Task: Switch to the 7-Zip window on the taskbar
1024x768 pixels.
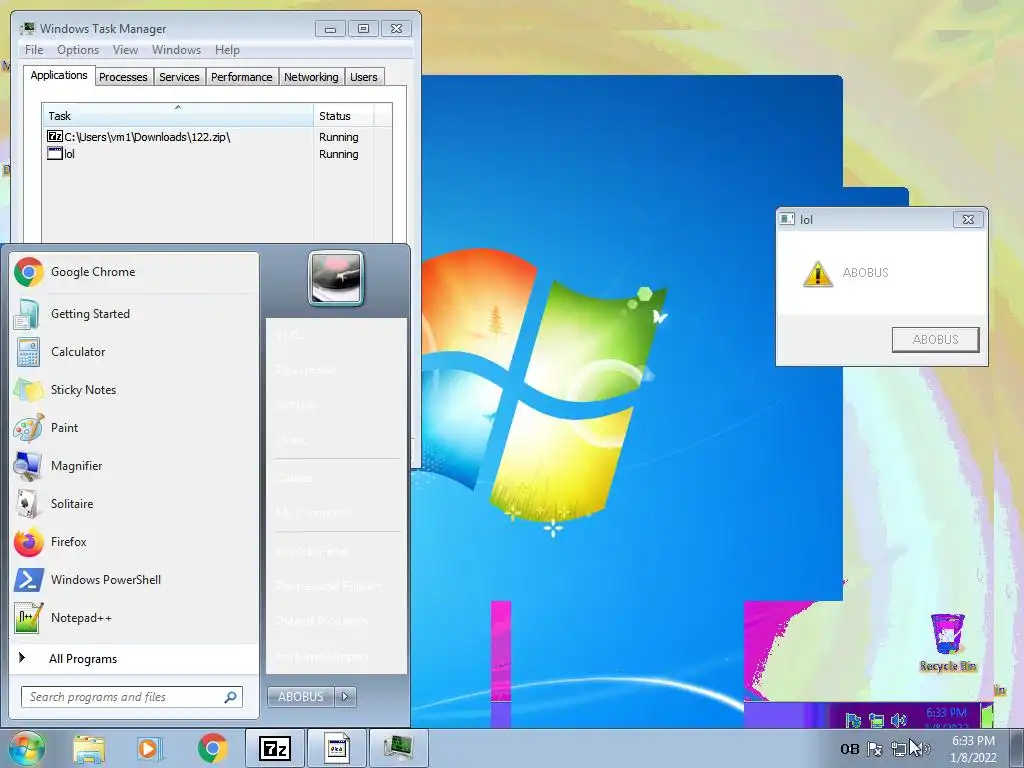Action: click(x=274, y=748)
